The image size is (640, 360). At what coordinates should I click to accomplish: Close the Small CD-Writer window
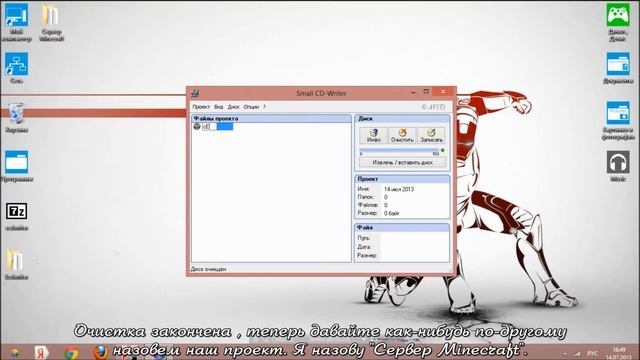point(443,92)
